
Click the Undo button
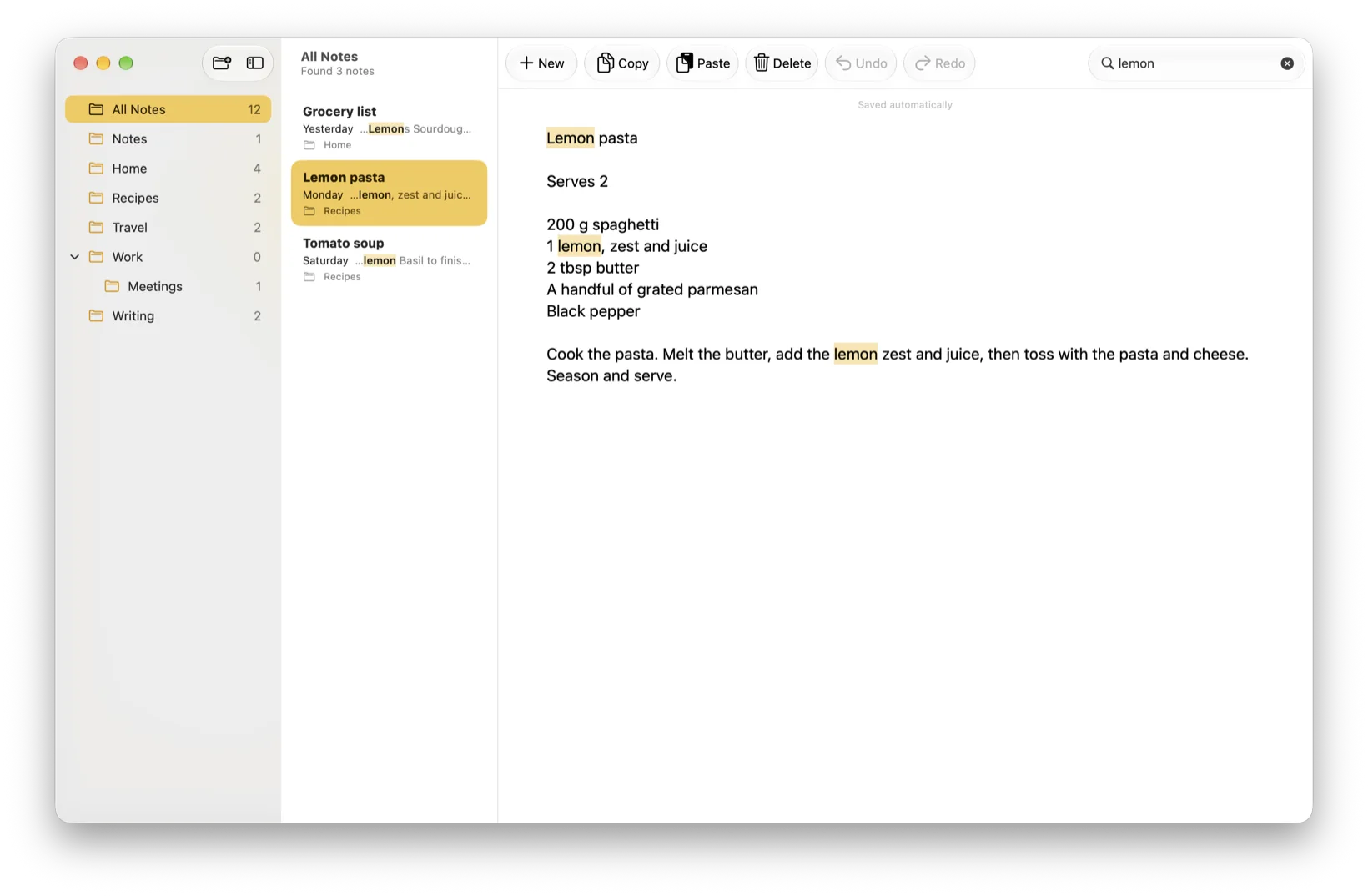tap(861, 63)
